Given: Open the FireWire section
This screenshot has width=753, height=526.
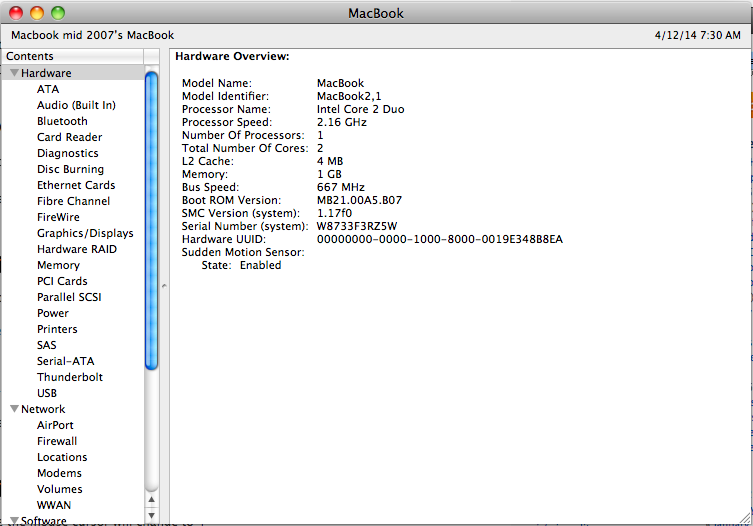Looking at the screenshot, I should [x=58, y=217].
